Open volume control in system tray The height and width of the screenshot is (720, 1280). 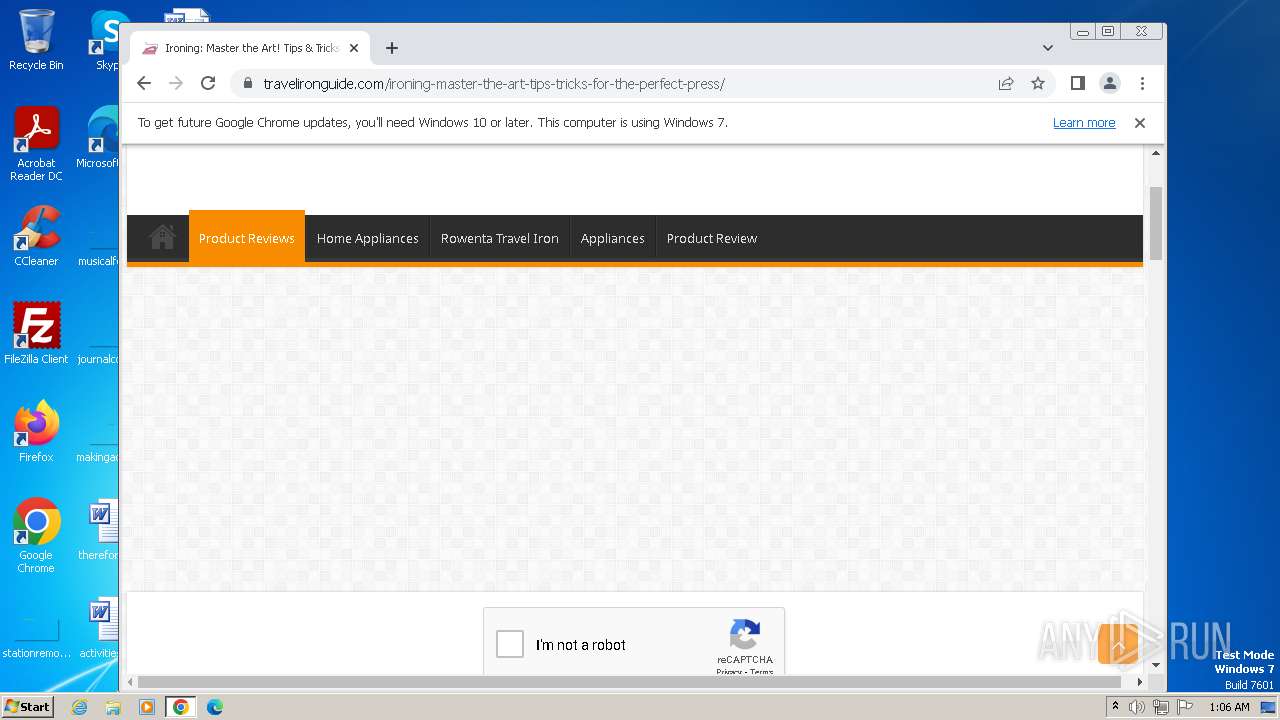[x=1137, y=707]
